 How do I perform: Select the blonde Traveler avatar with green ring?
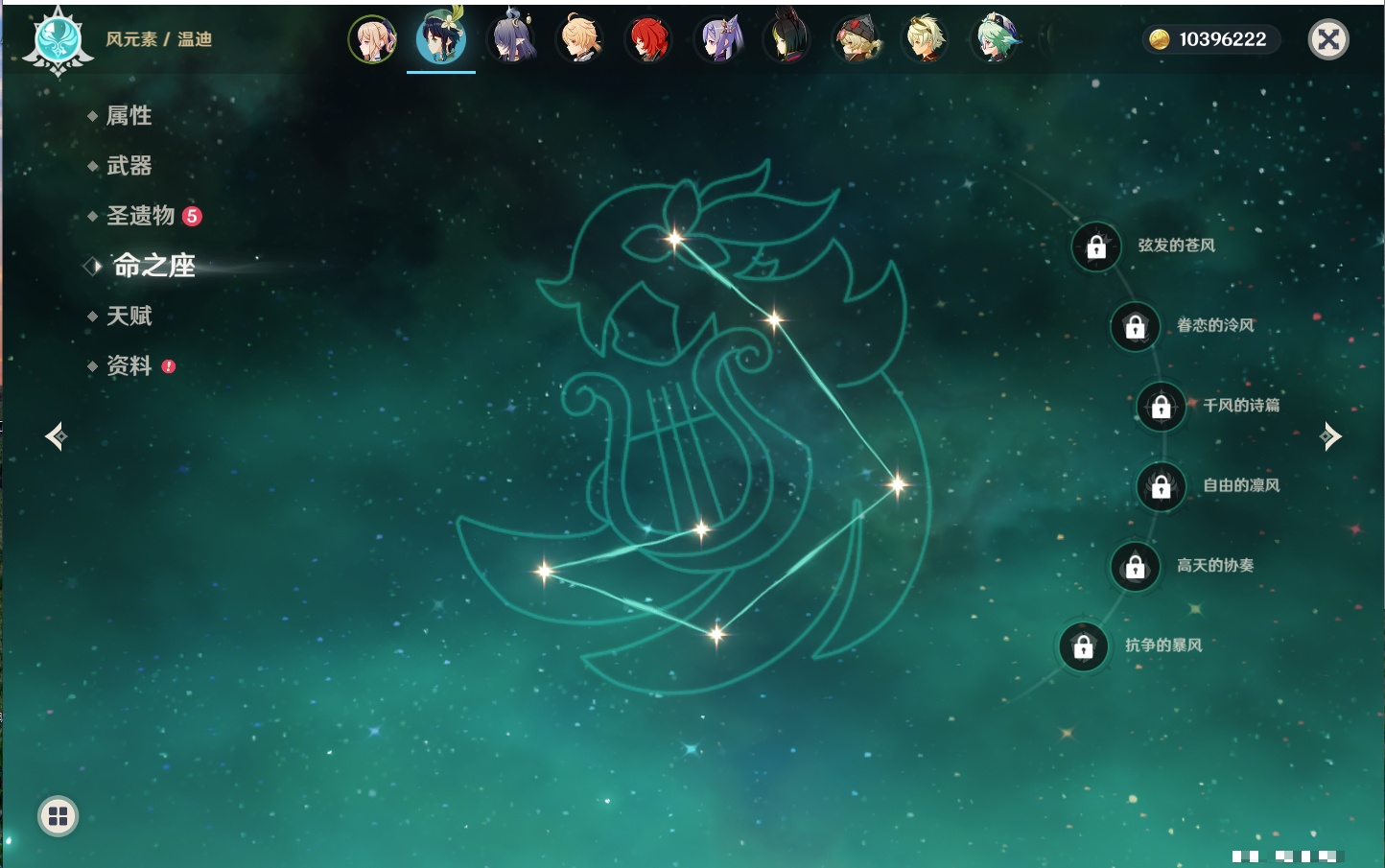[372, 39]
